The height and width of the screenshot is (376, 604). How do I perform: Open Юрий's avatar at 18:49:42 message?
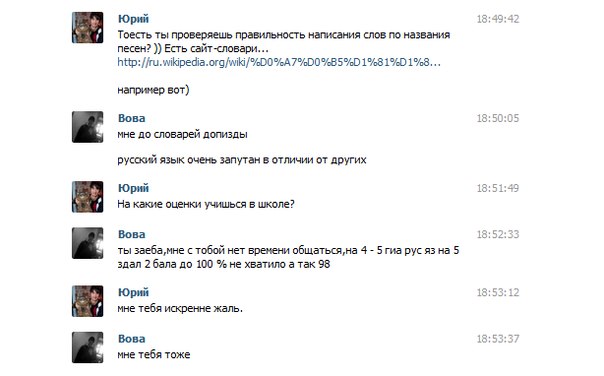pyautogui.click(x=87, y=27)
